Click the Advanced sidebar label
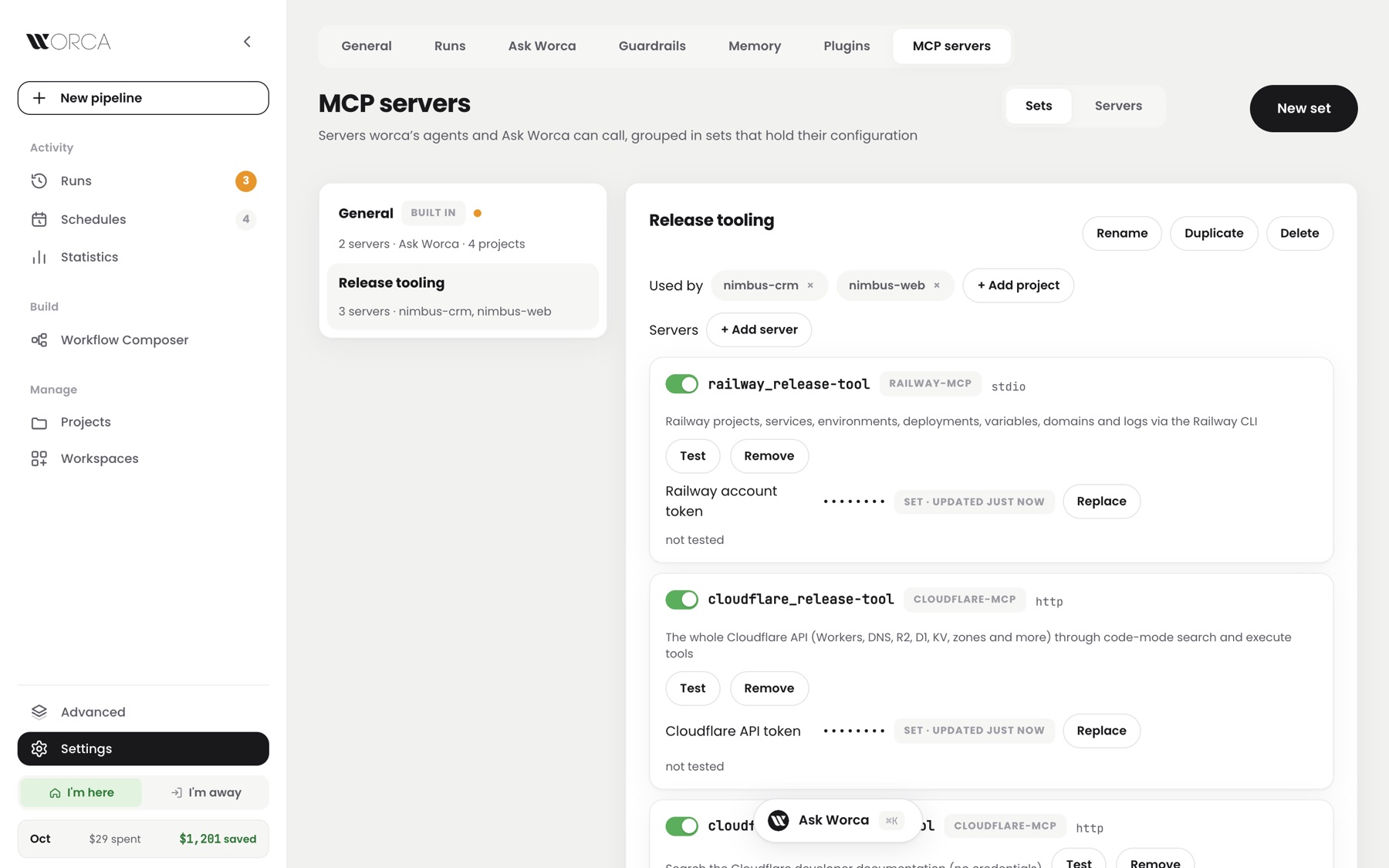 click(93, 711)
